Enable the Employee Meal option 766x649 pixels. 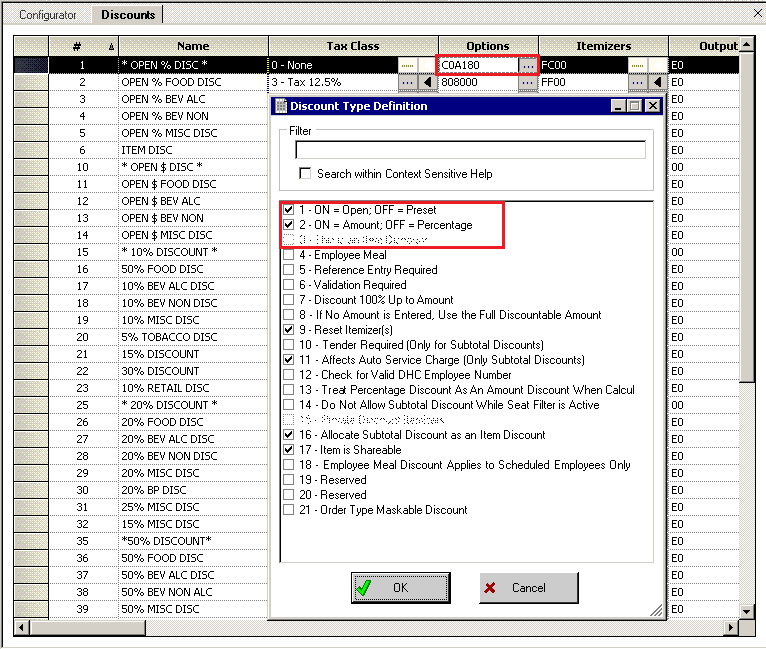[289, 255]
